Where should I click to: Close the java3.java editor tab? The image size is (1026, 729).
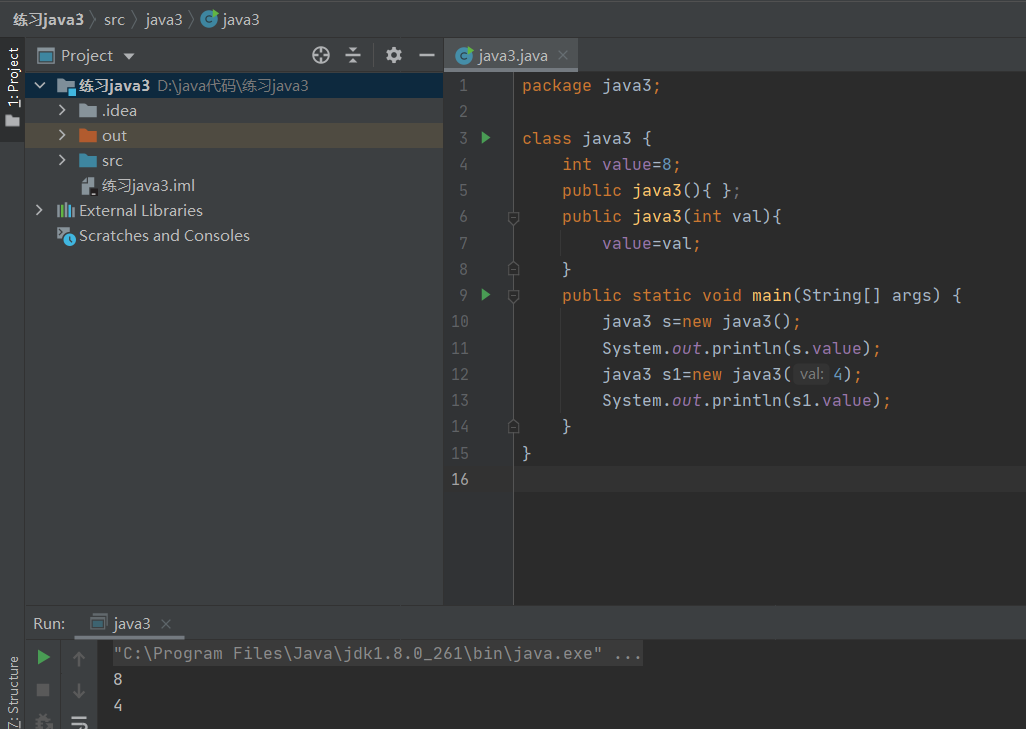(563, 56)
